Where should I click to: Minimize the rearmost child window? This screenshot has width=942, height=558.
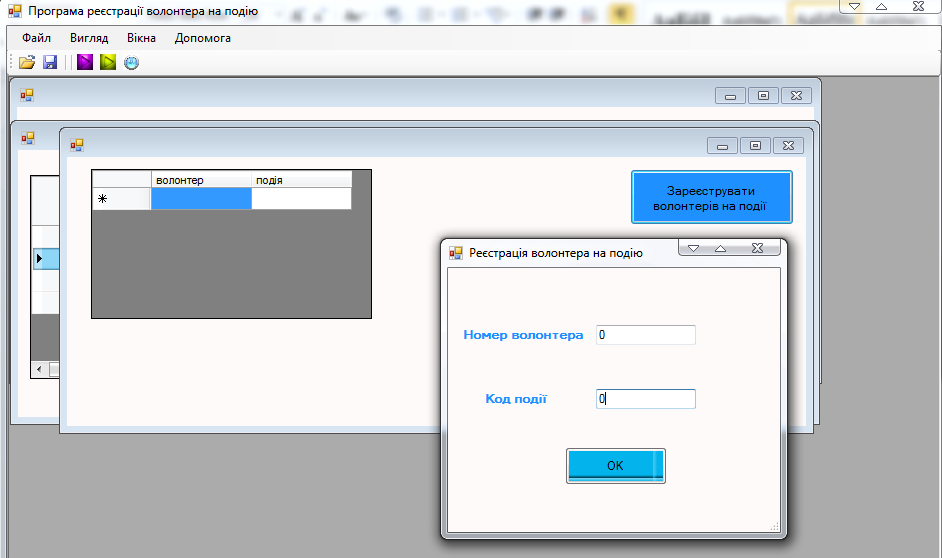(731, 96)
